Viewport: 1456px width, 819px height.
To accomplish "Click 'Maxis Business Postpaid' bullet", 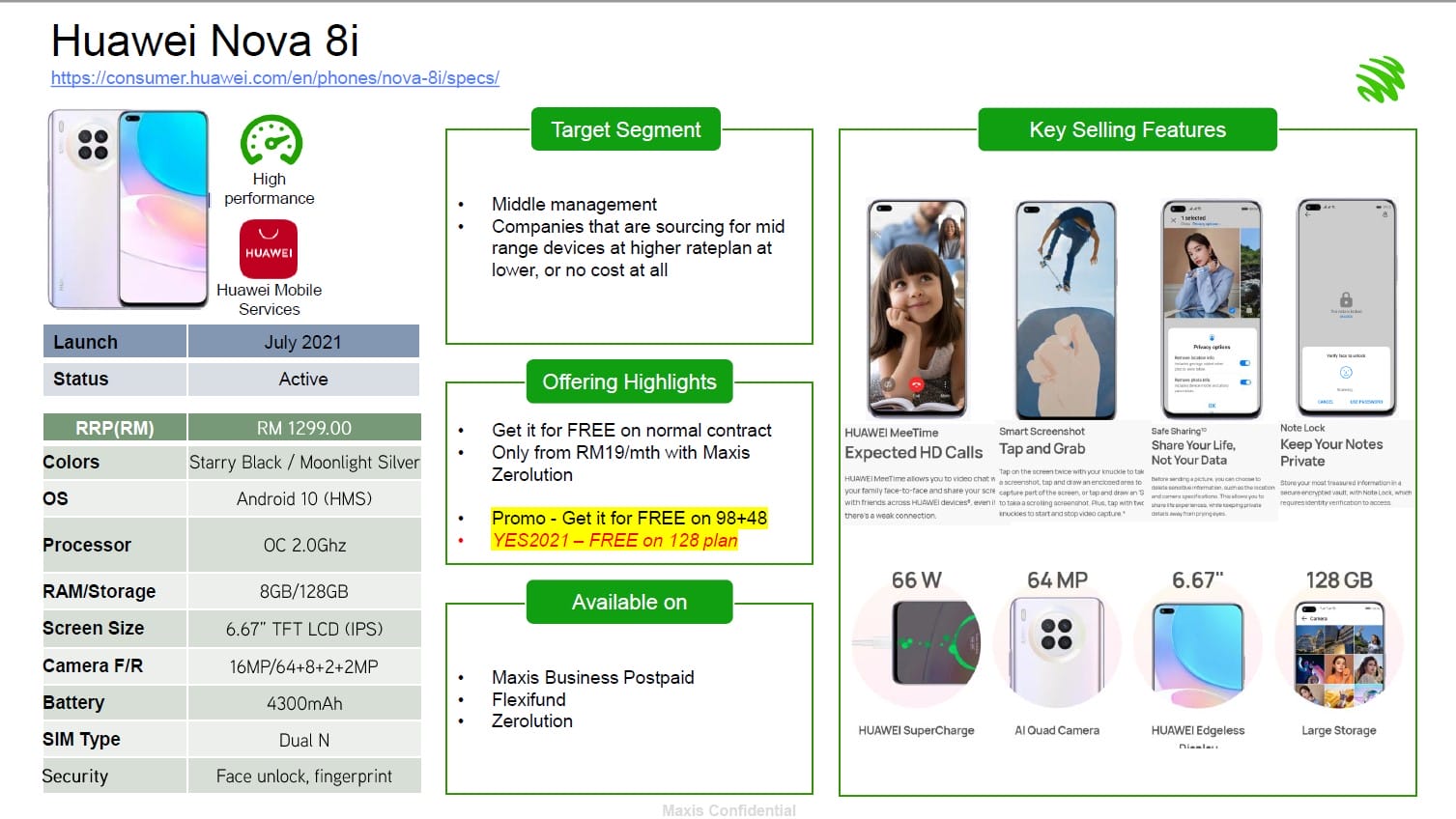I will pos(592,677).
